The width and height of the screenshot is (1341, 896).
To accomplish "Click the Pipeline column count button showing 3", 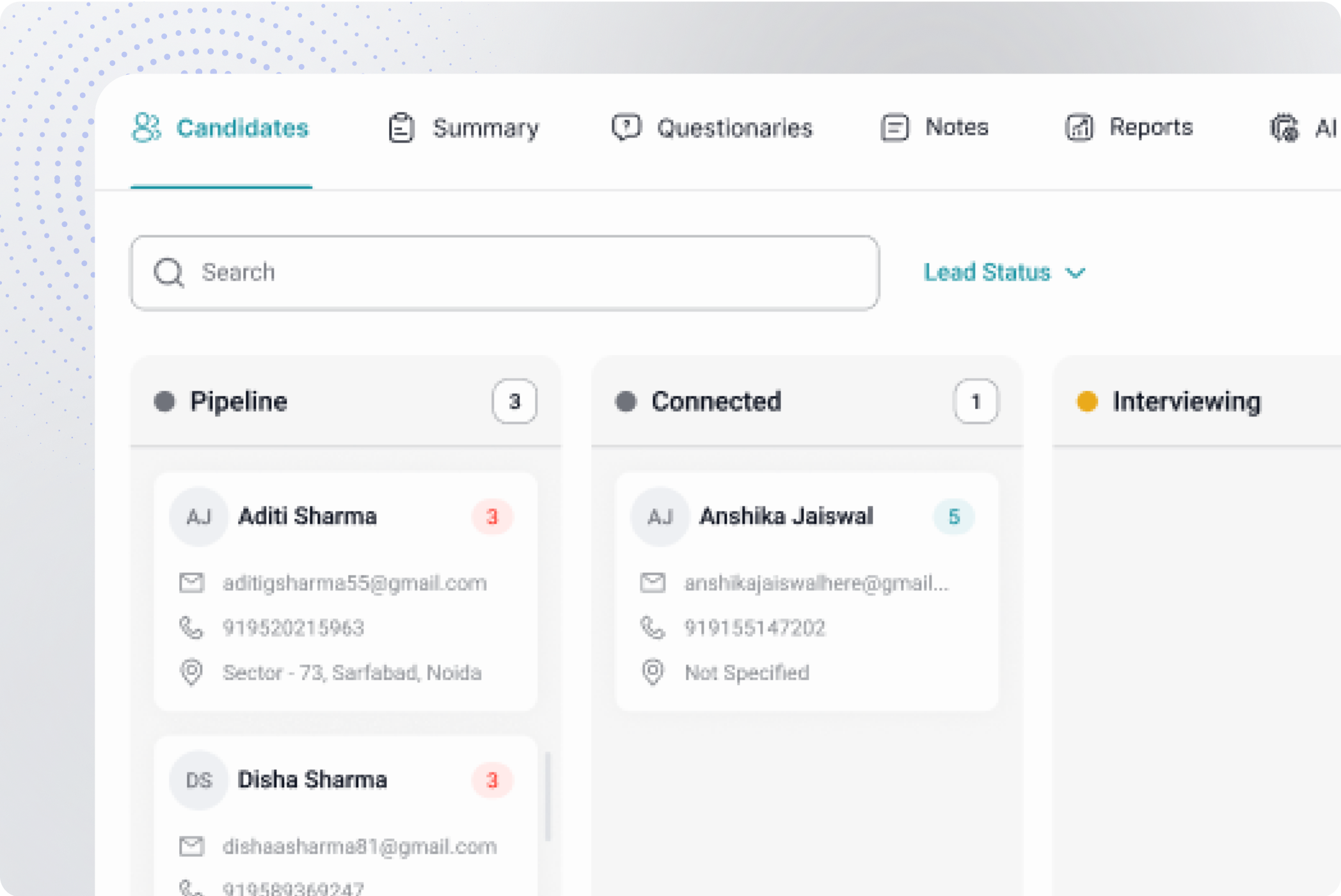I will [x=514, y=402].
